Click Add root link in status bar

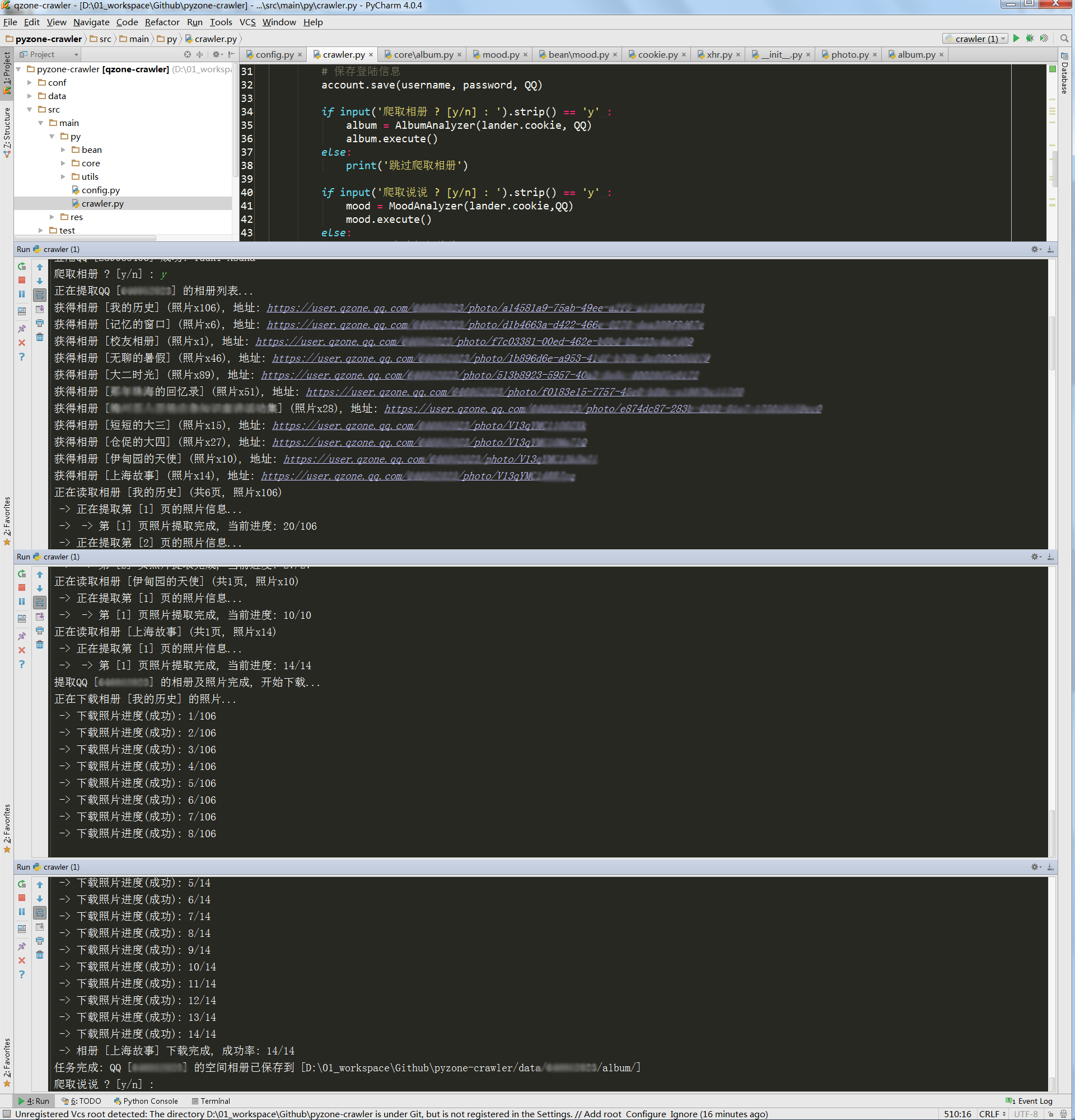pos(602,1114)
